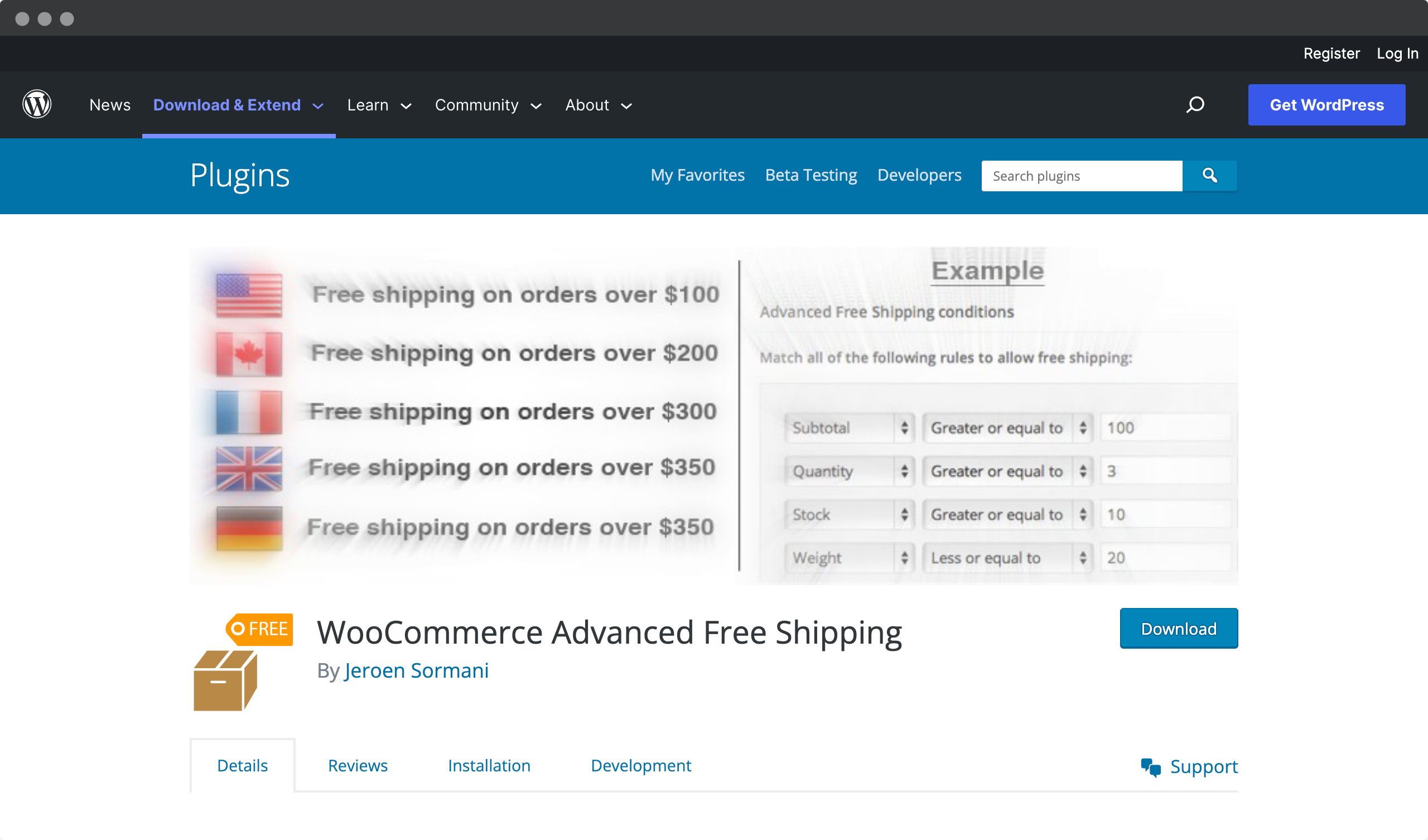Click the WordPress logo icon

[x=38, y=103]
